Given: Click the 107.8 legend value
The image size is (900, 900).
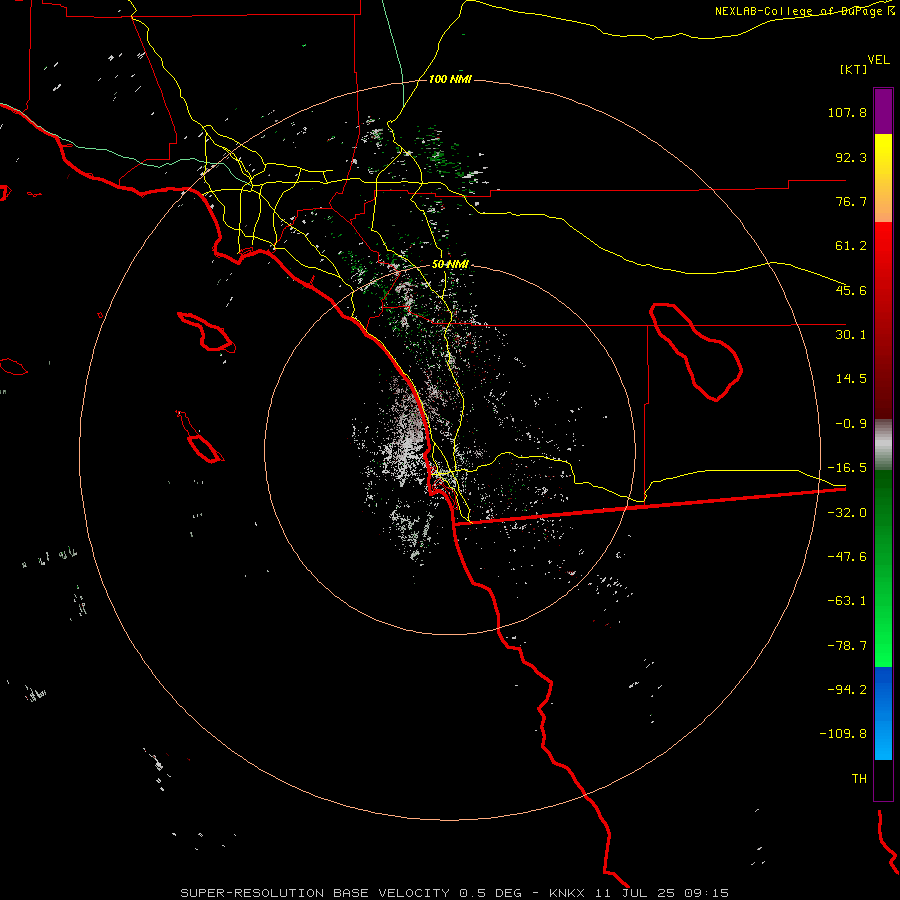Looking at the screenshot, I should pos(847,112).
